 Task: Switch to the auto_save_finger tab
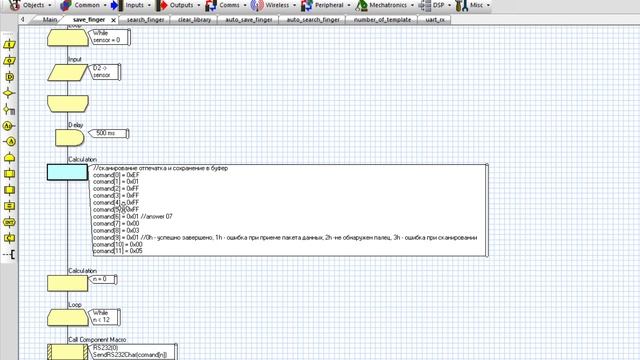(x=249, y=20)
